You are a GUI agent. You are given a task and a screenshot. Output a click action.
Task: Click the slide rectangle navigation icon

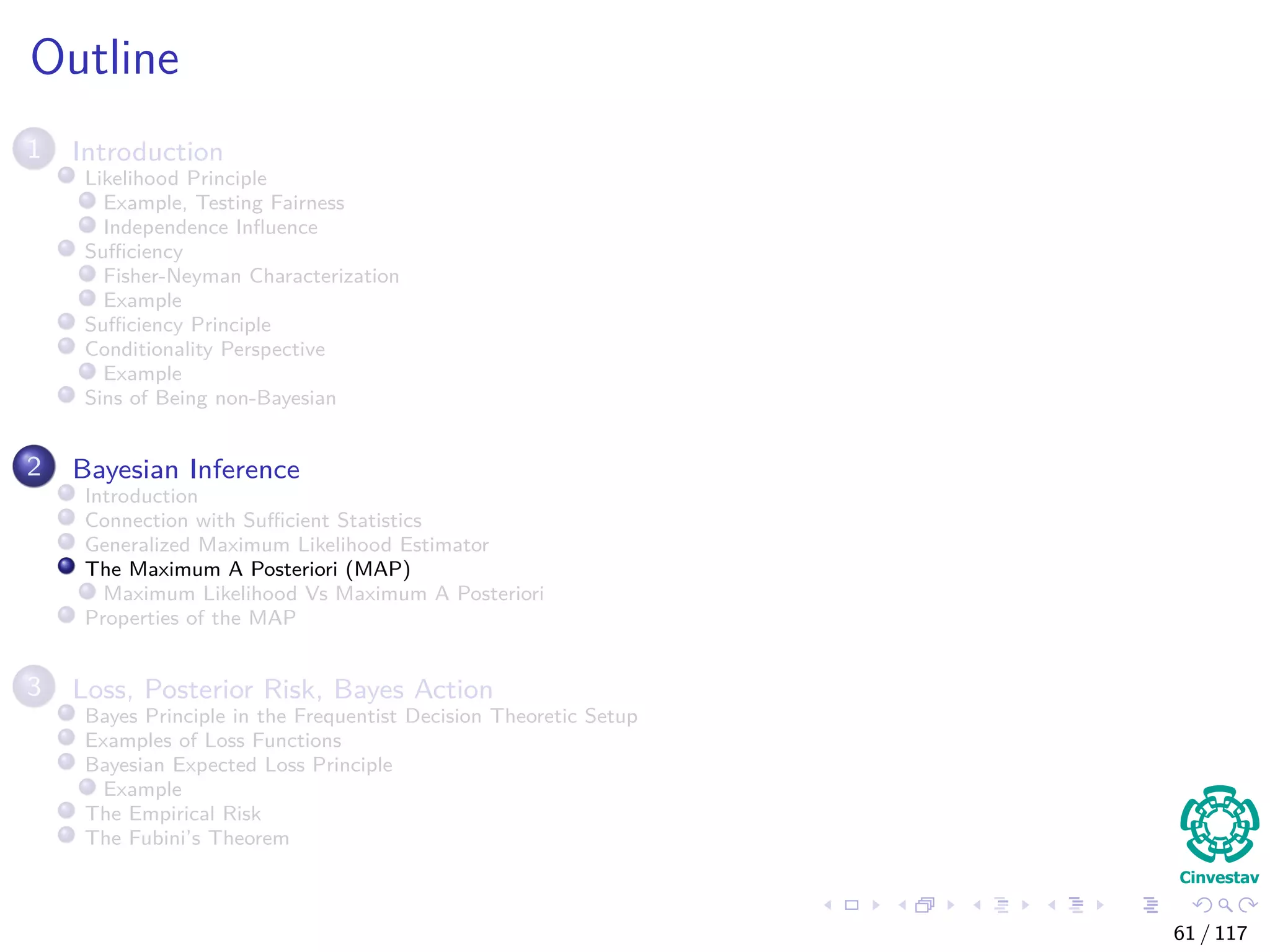tap(852, 905)
